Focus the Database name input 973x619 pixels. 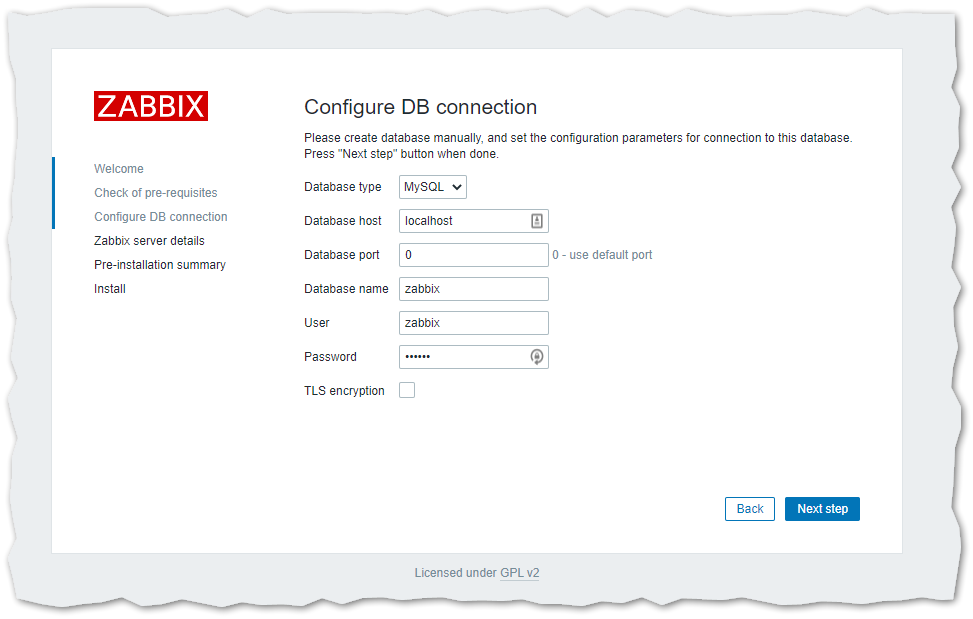473,289
